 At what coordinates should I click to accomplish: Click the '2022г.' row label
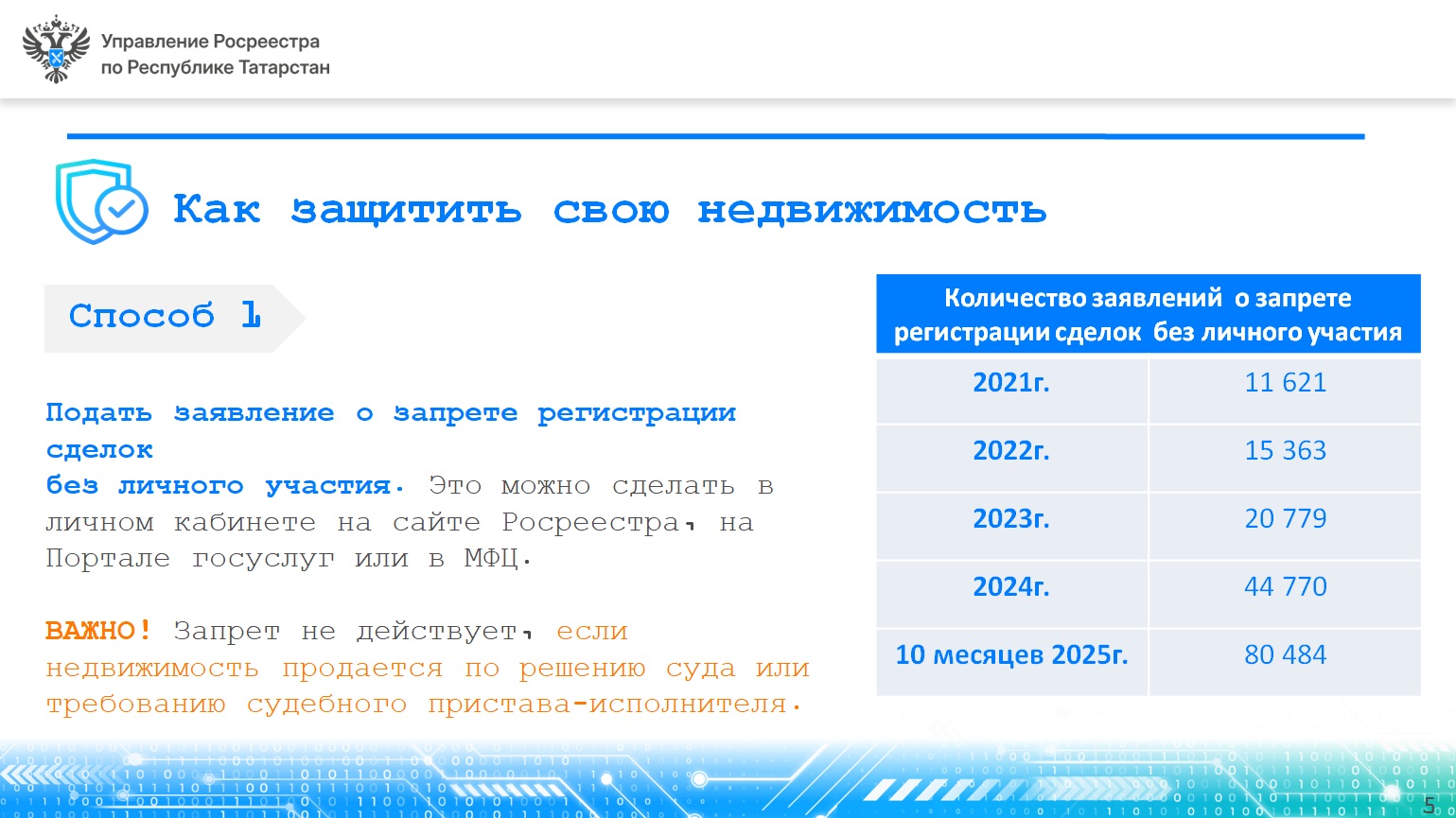tap(1011, 451)
